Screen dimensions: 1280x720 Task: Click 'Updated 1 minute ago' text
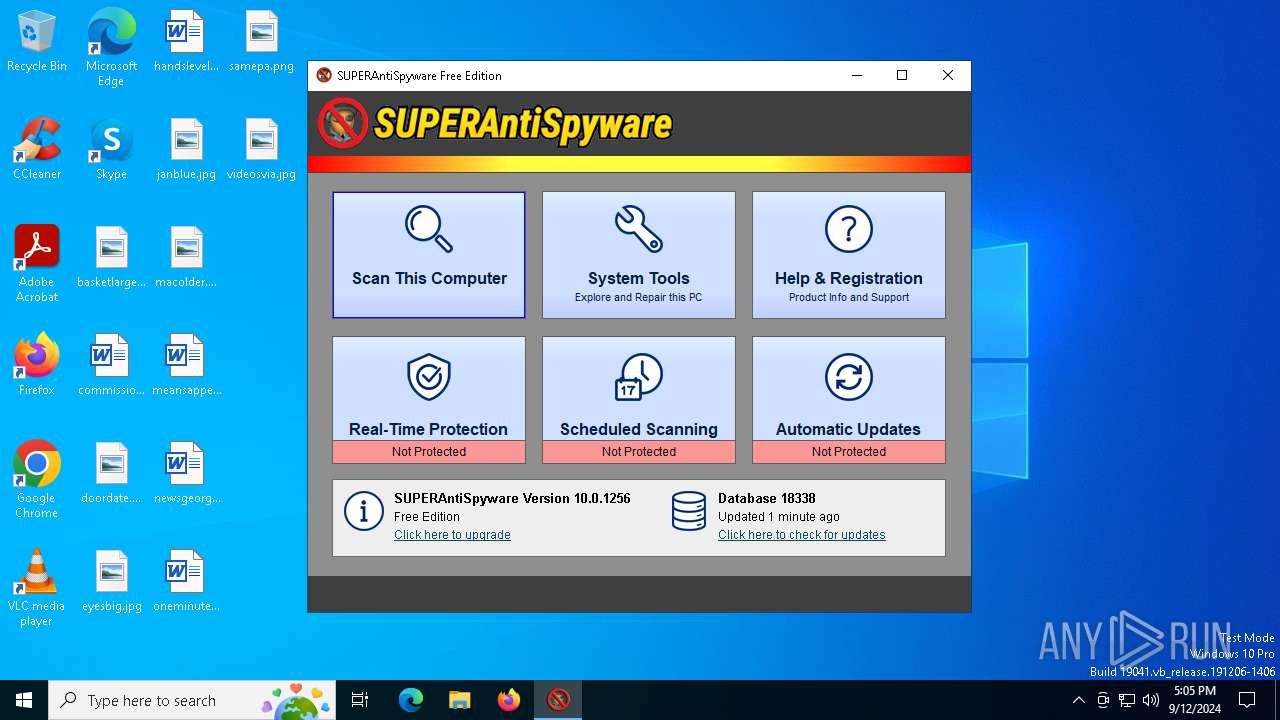point(779,517)
